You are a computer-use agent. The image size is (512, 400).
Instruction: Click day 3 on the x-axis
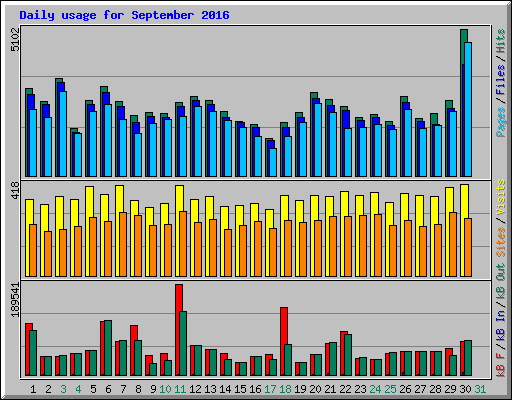pos(63,389)
